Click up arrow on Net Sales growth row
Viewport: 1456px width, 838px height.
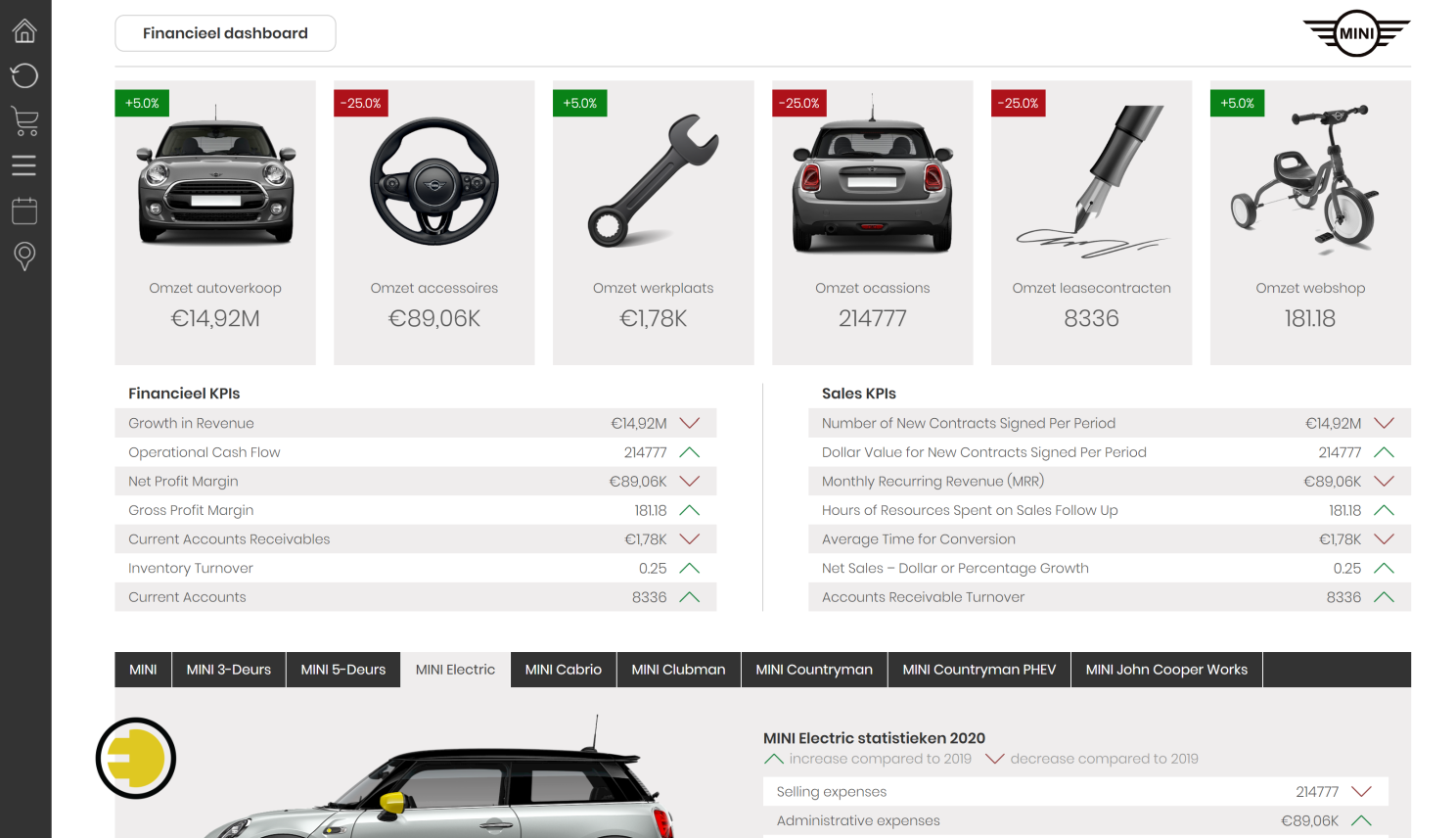1384,568
